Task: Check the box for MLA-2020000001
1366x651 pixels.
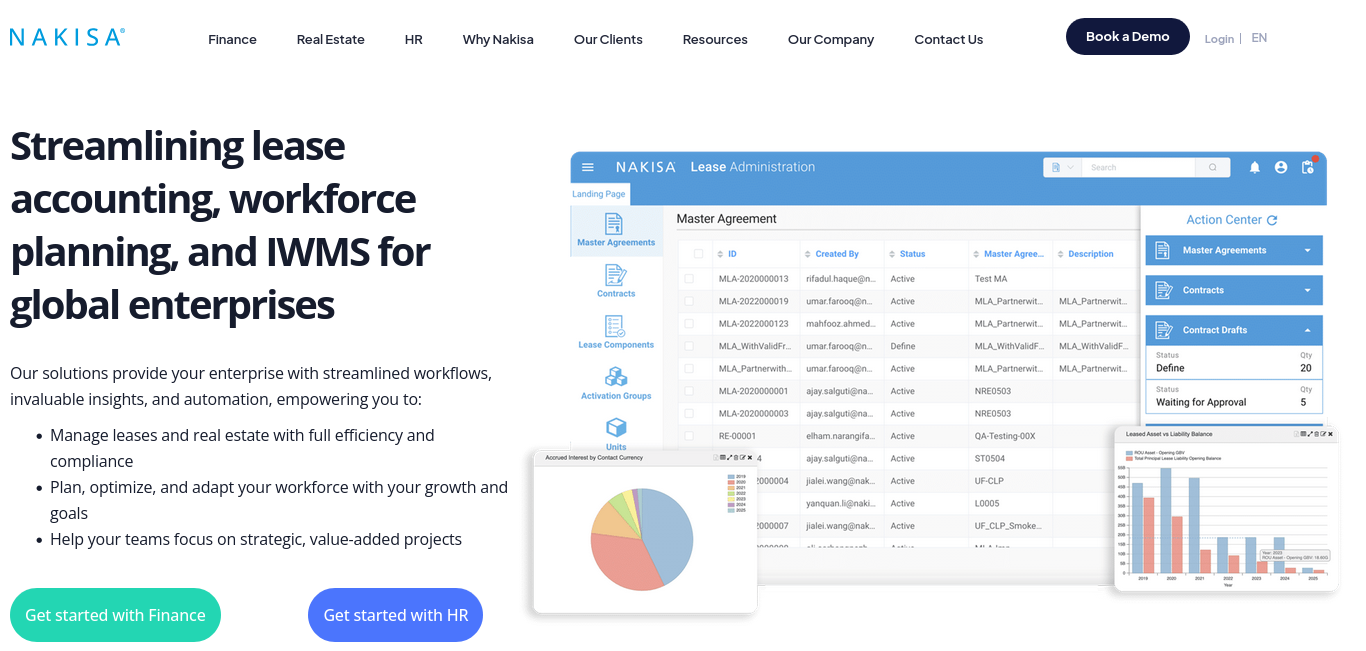Action: click(x=689, y=391)
